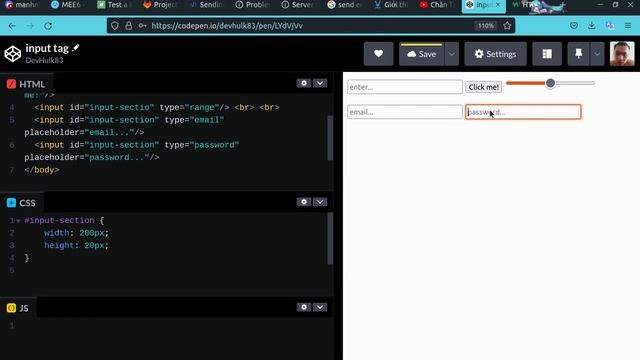
Task: Open Pocket save icon in toolbar
Action: [573, 26]
